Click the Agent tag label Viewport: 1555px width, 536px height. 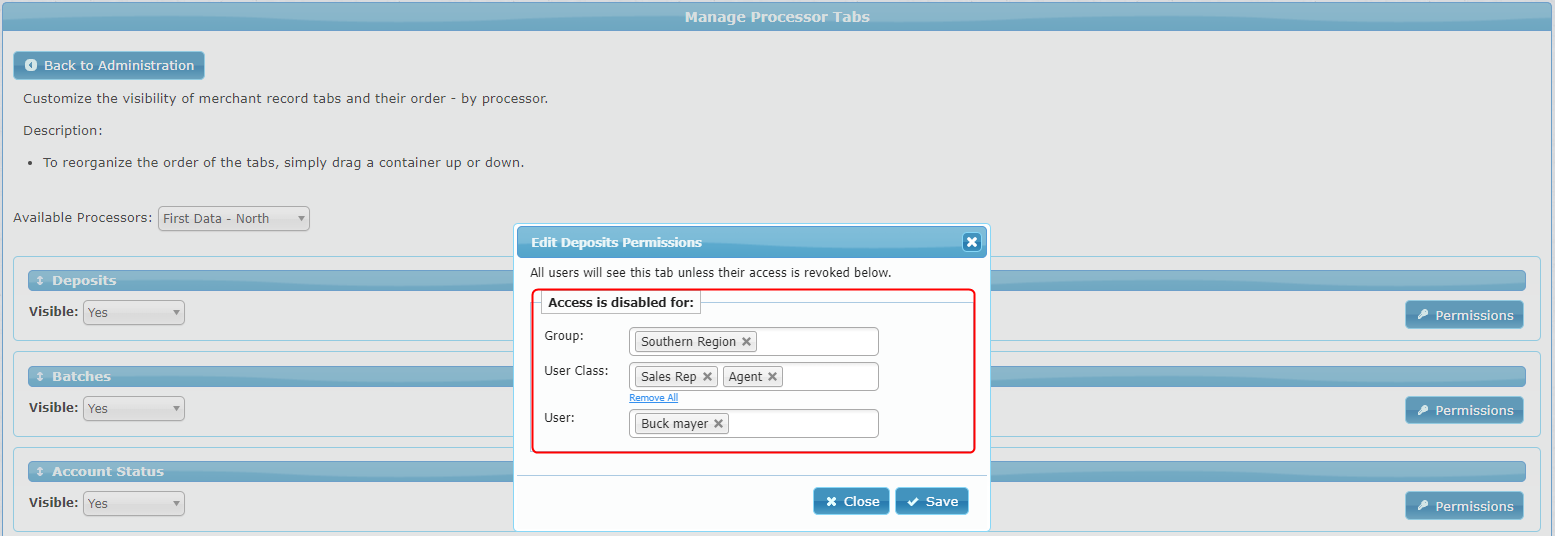[745, 377]
